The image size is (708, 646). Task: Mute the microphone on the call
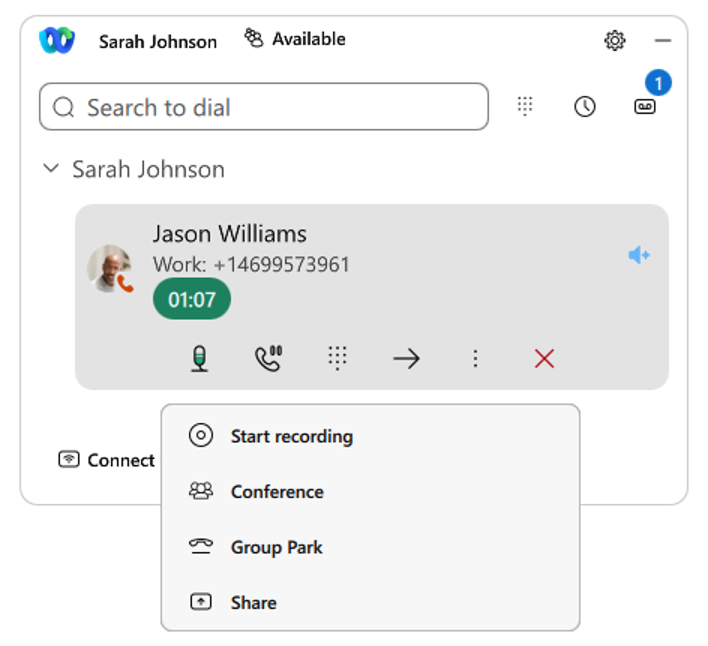tap(199, 359)
